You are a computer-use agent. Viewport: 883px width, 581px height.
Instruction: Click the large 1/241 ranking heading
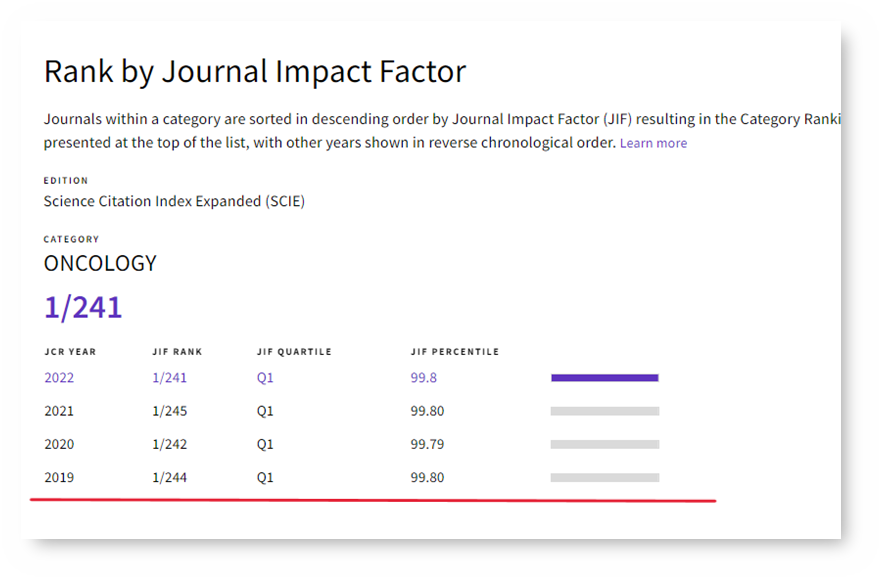[x=81, y=308]
